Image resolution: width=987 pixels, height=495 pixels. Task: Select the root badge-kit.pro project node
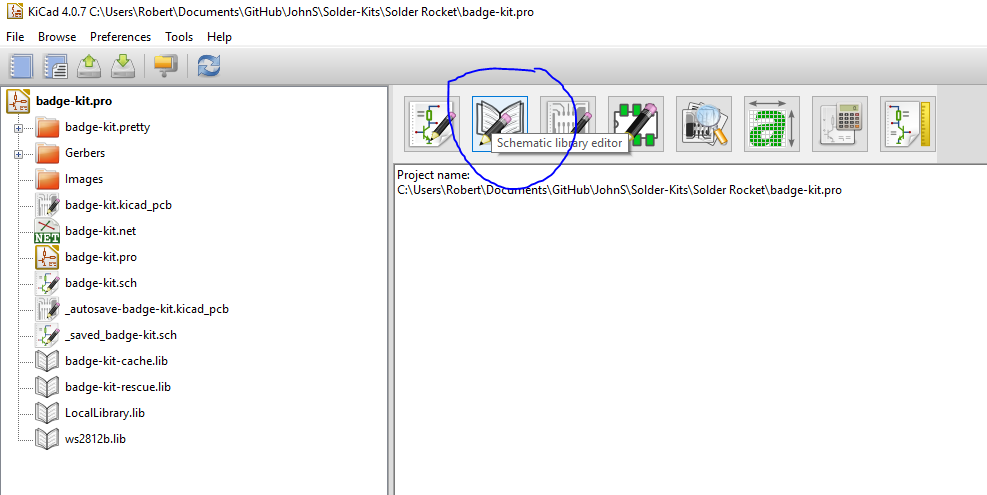pos(74,101)
